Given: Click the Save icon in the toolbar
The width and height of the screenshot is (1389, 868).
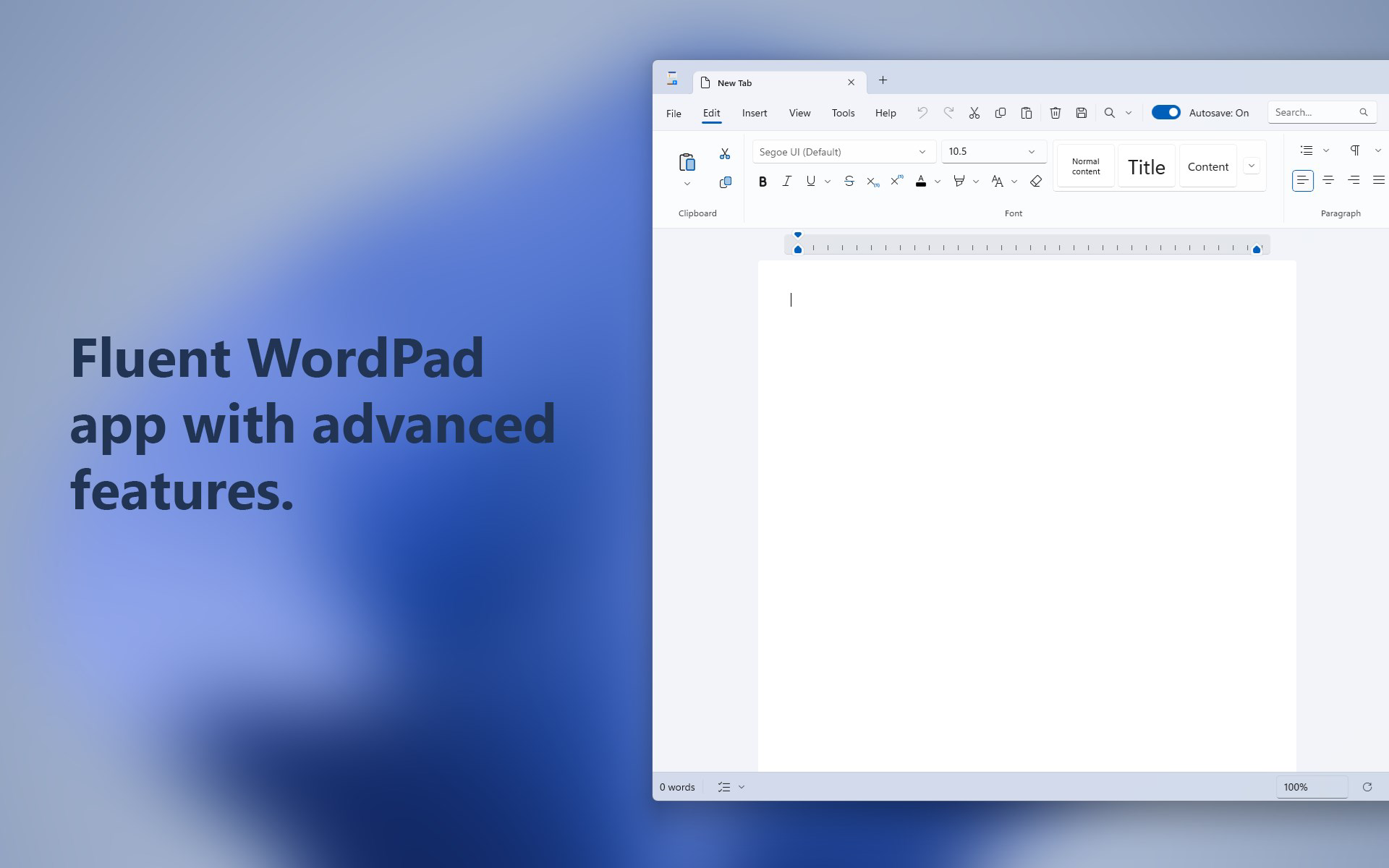Looking at the screenshot, I should tap(1082, 113).
